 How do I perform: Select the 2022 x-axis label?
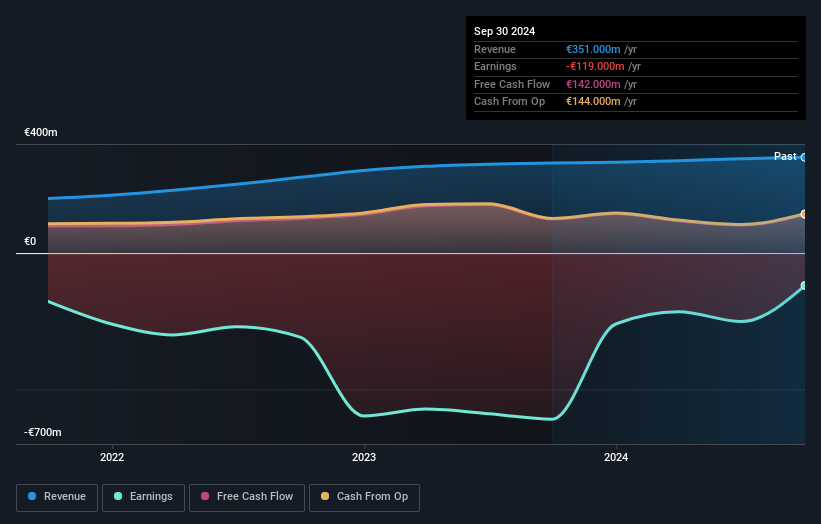click(112, 457)
